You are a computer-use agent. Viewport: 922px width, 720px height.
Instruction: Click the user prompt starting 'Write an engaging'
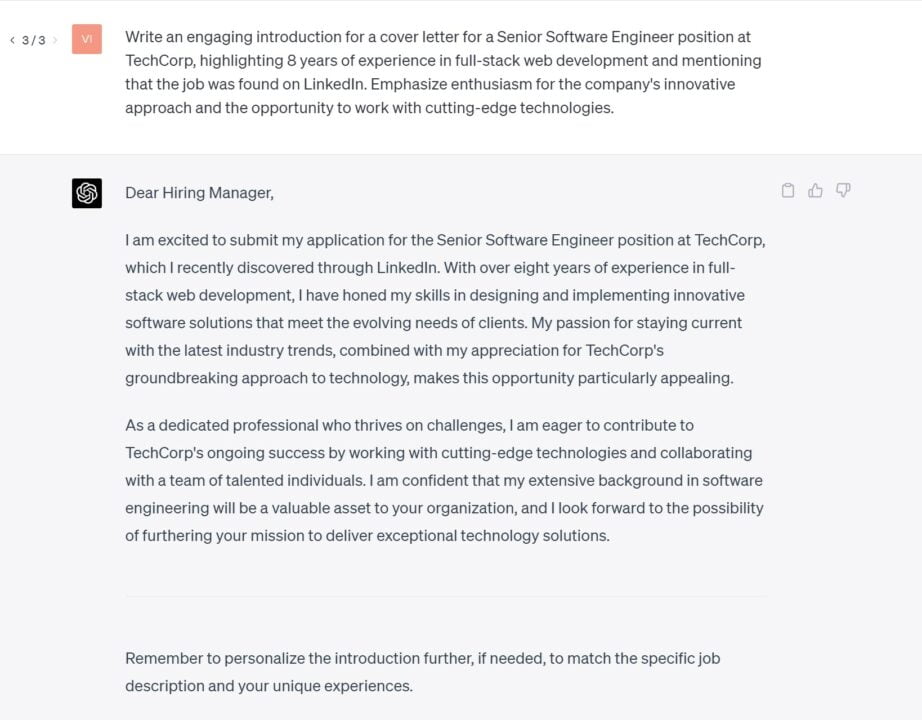click(x=443, y=72)
